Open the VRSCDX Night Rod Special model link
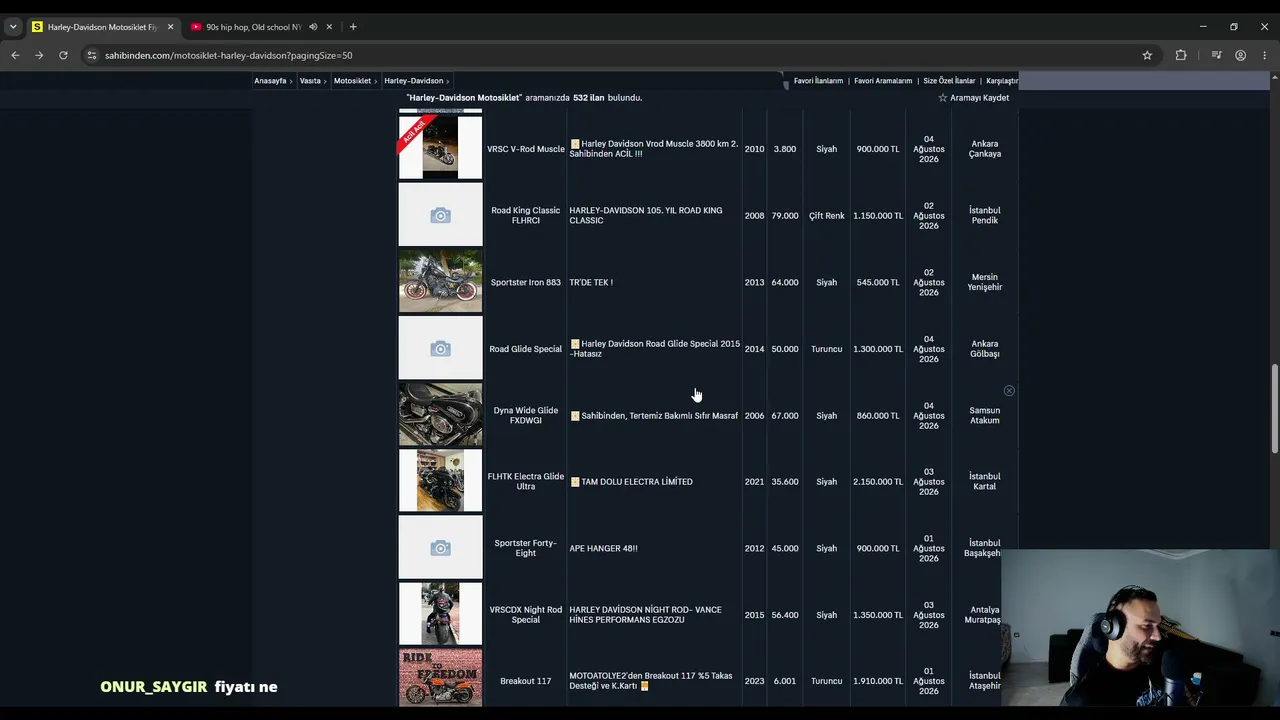 [526, 614]
